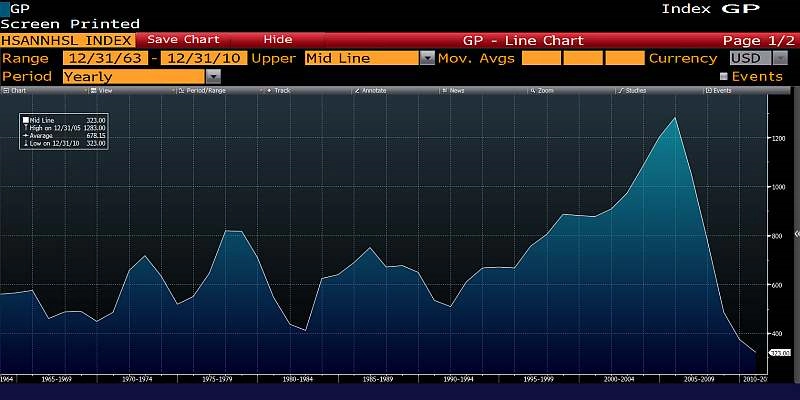Select the Annotate tool
The width and height of the screenshot is (800, 400).
tap(372, 91)
